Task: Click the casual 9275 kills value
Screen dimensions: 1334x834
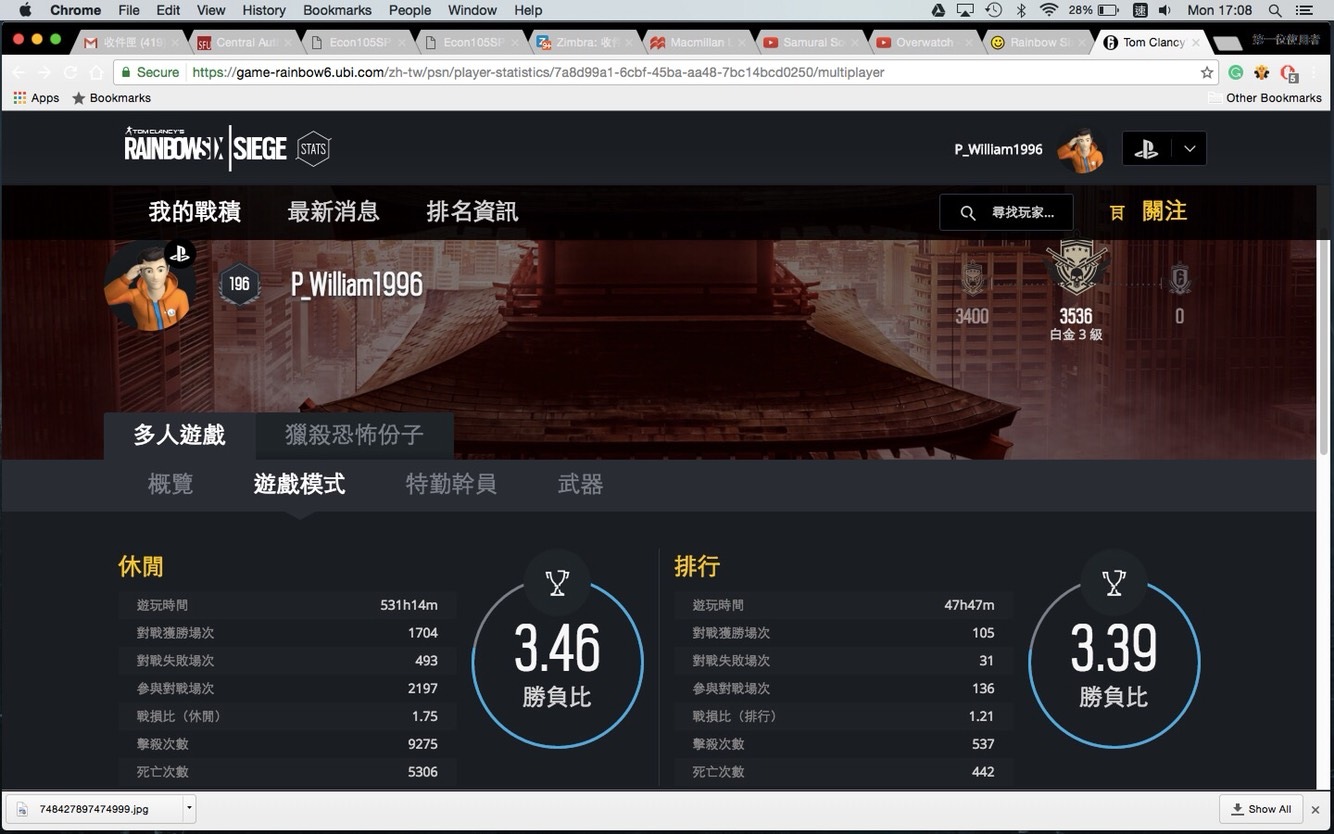Action: click(423, 744)
